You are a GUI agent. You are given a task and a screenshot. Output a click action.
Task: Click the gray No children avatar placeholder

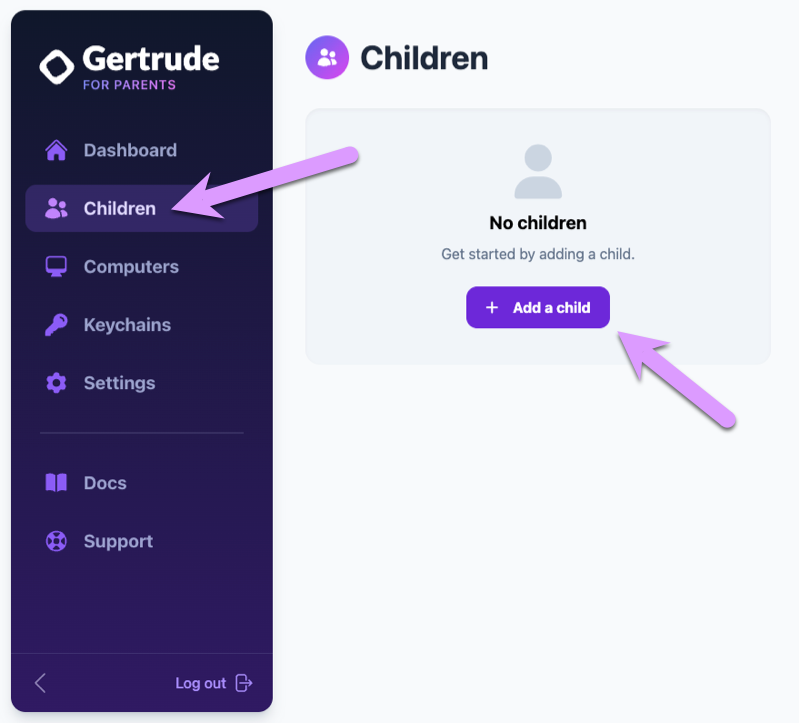pyautogui.click(x=538, y=171)
